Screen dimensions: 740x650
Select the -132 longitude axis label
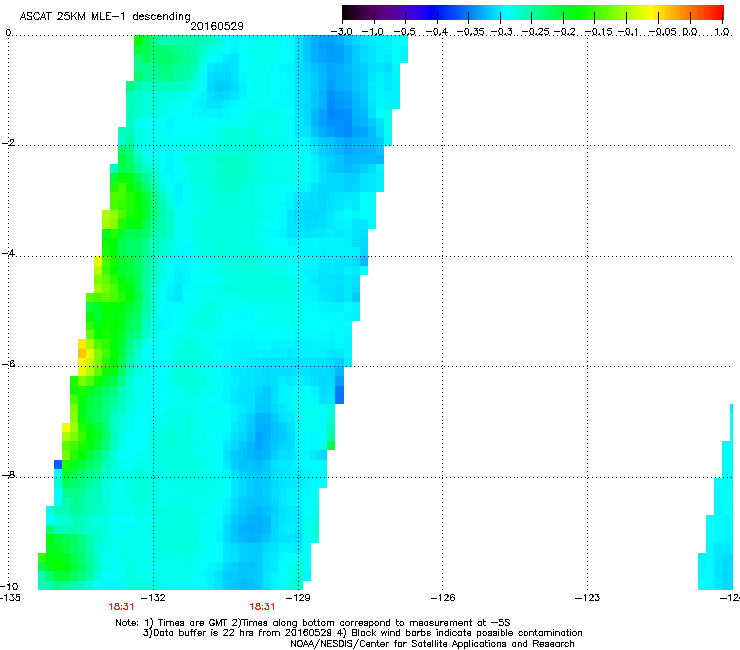click(x=153, y=598)
